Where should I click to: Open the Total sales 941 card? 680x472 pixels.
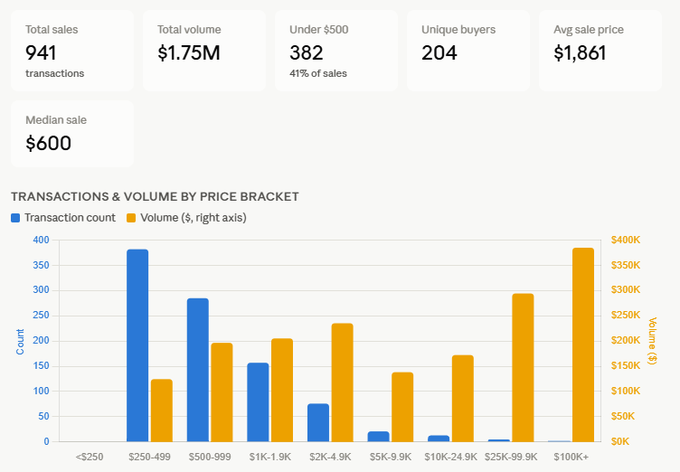click(72, 51)
